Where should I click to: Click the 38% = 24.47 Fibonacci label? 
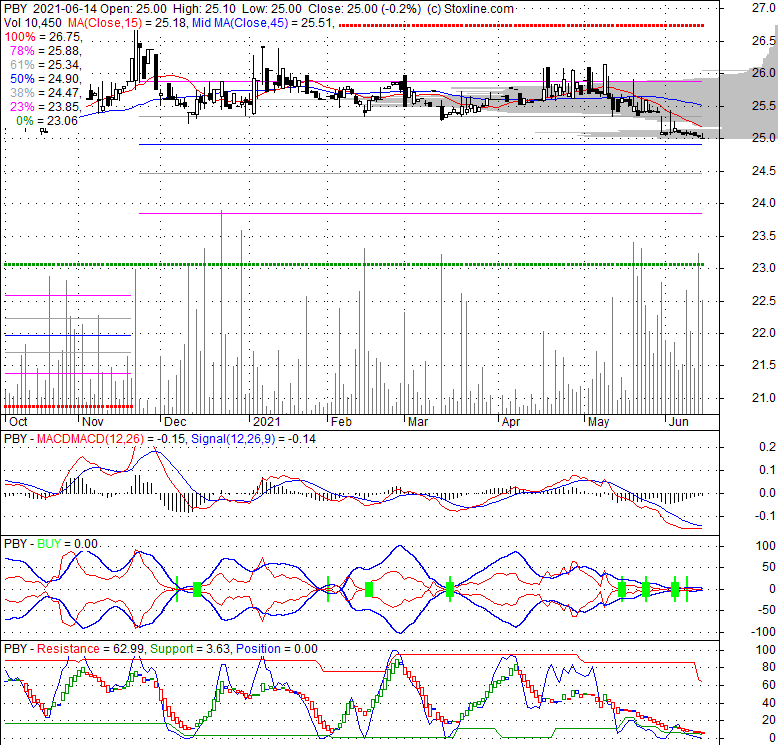point(45,93)
